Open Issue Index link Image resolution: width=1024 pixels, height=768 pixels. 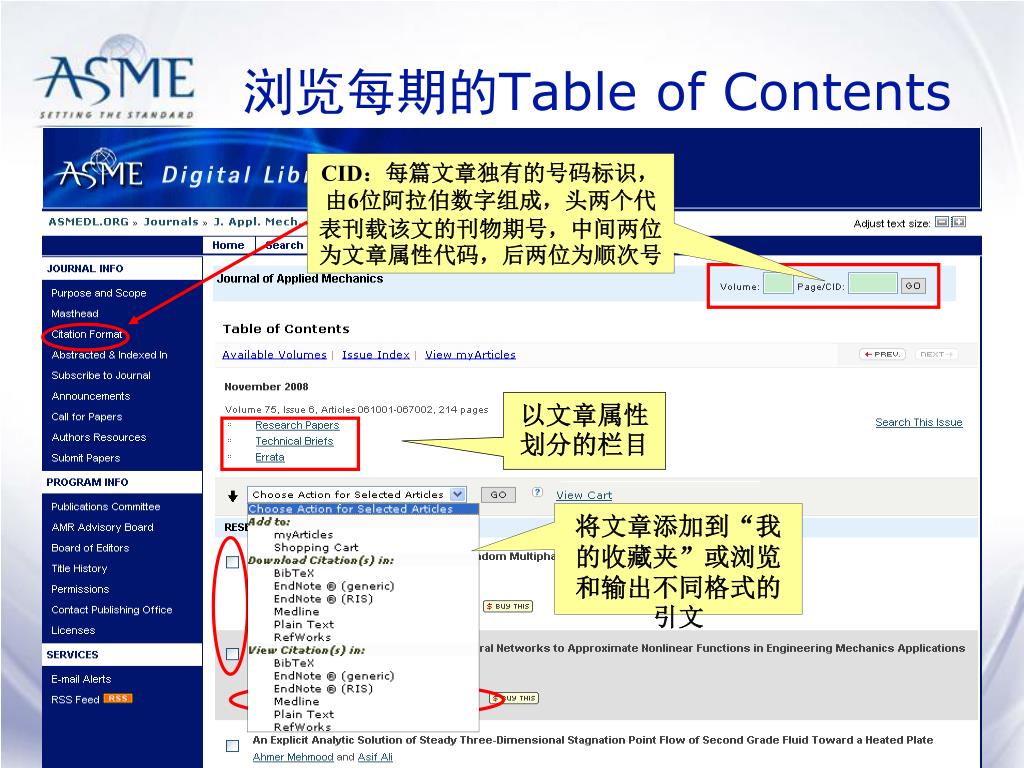376,355
